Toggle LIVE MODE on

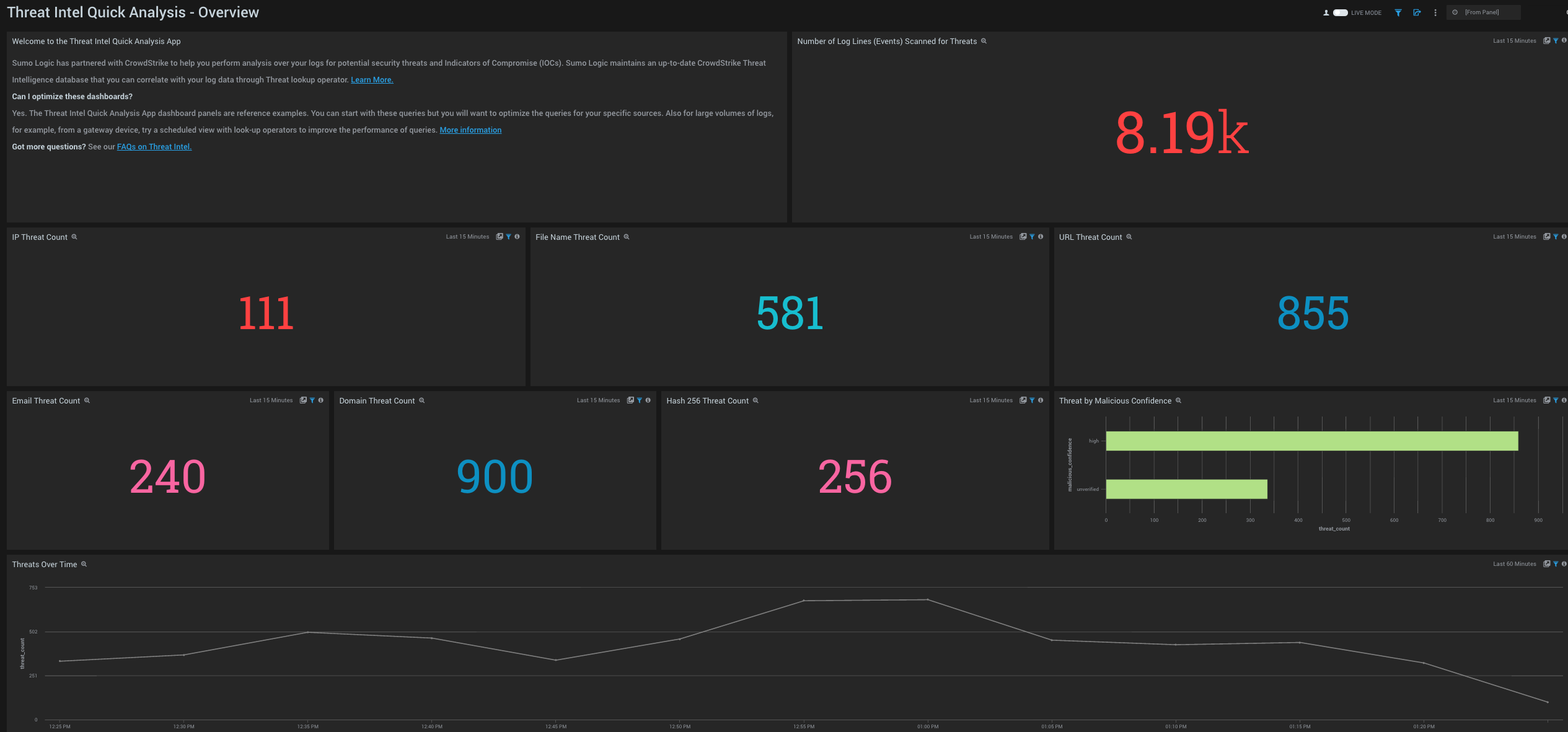[x=1339, y=12]
